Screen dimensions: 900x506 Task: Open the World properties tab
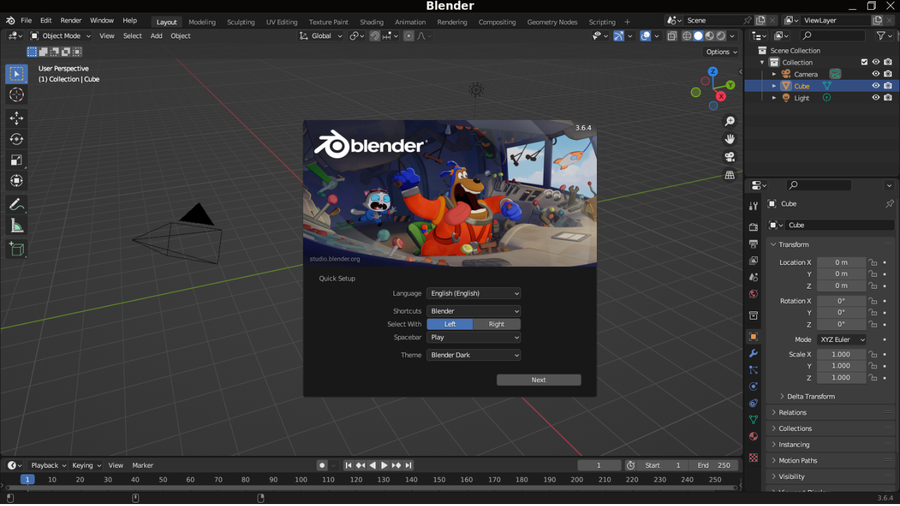pyautogui.click(x=754, y=294)
